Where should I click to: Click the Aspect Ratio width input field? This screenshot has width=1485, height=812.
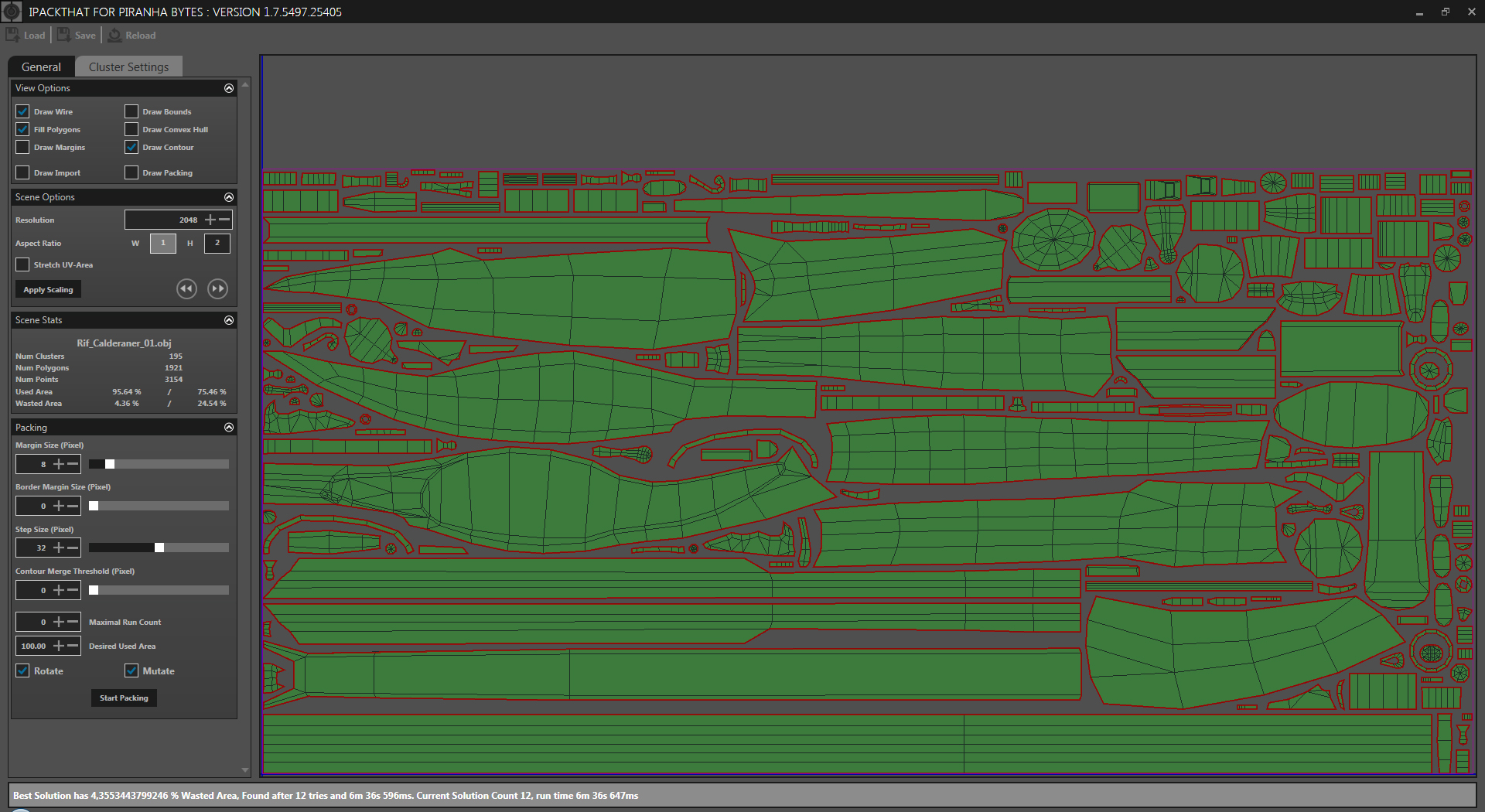pyautogui.click(x=162, y=243)
